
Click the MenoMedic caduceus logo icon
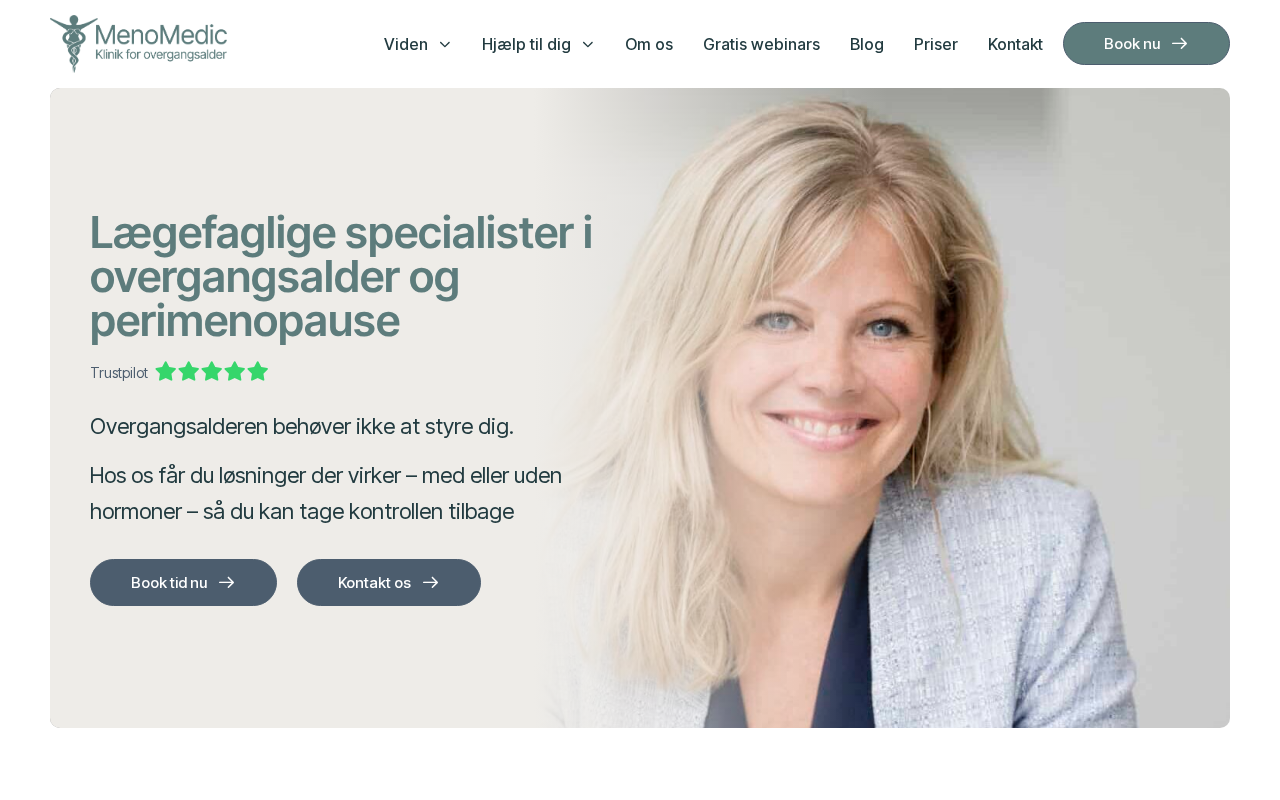point(73,43)
